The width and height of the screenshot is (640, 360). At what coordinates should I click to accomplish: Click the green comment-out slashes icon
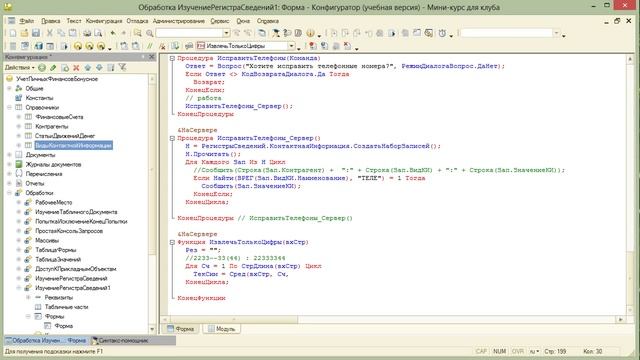coord(150,46)
